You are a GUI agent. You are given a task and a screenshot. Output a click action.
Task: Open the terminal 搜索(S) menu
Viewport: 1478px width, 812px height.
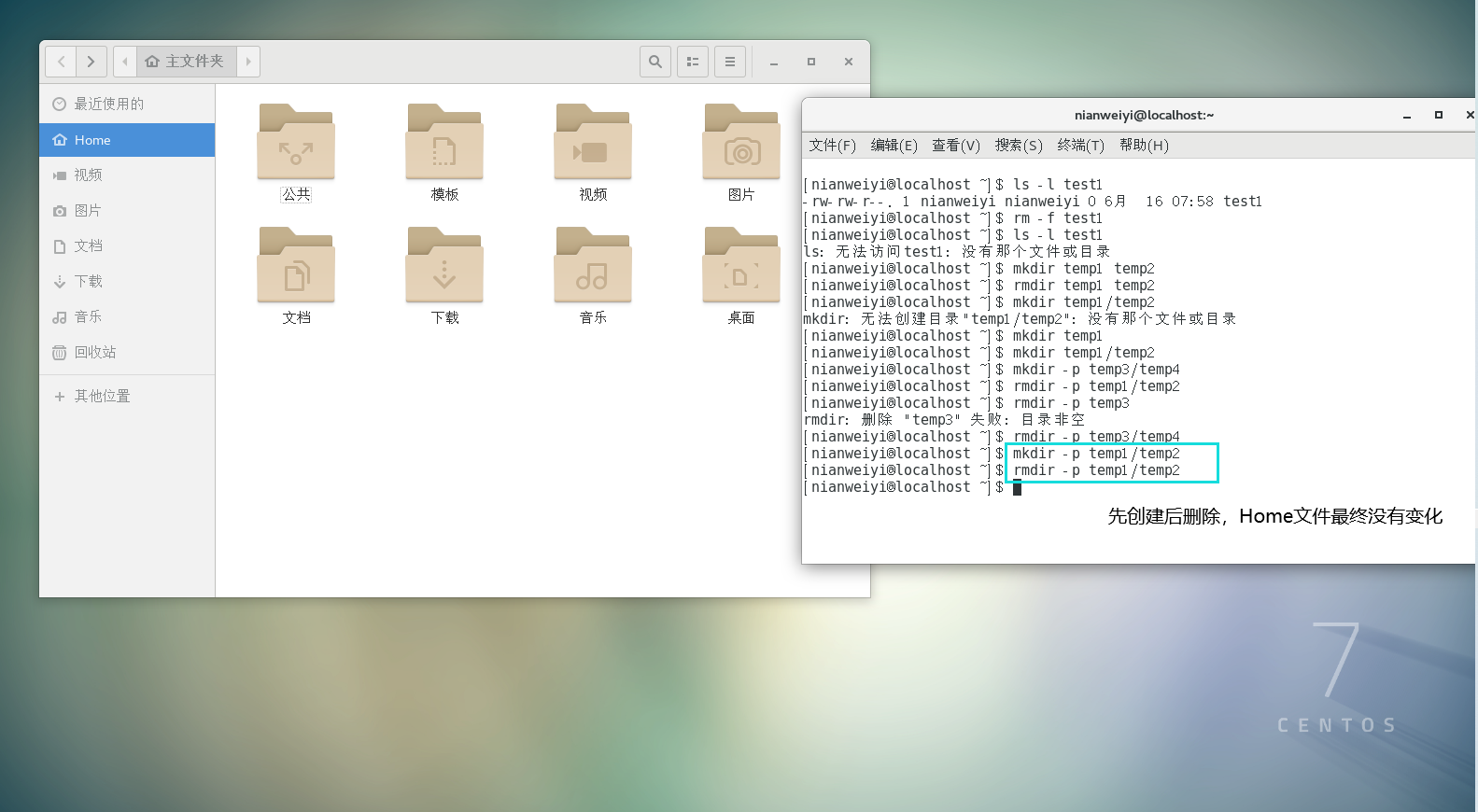tap(1019, 145)
